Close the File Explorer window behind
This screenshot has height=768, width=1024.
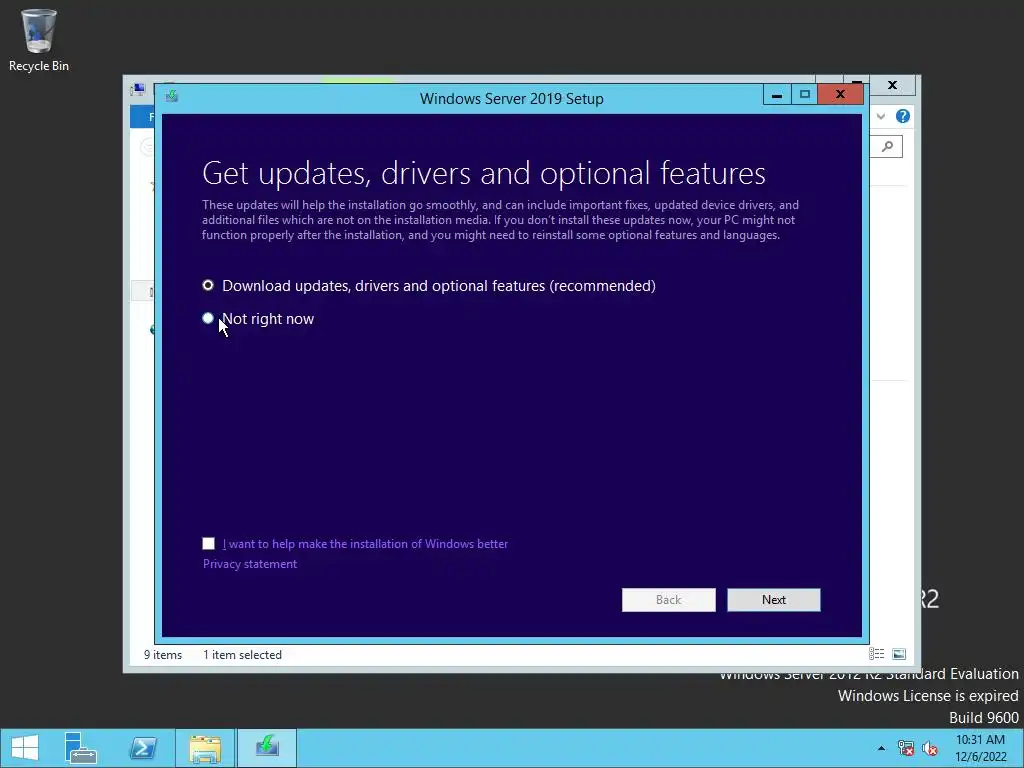893,86
